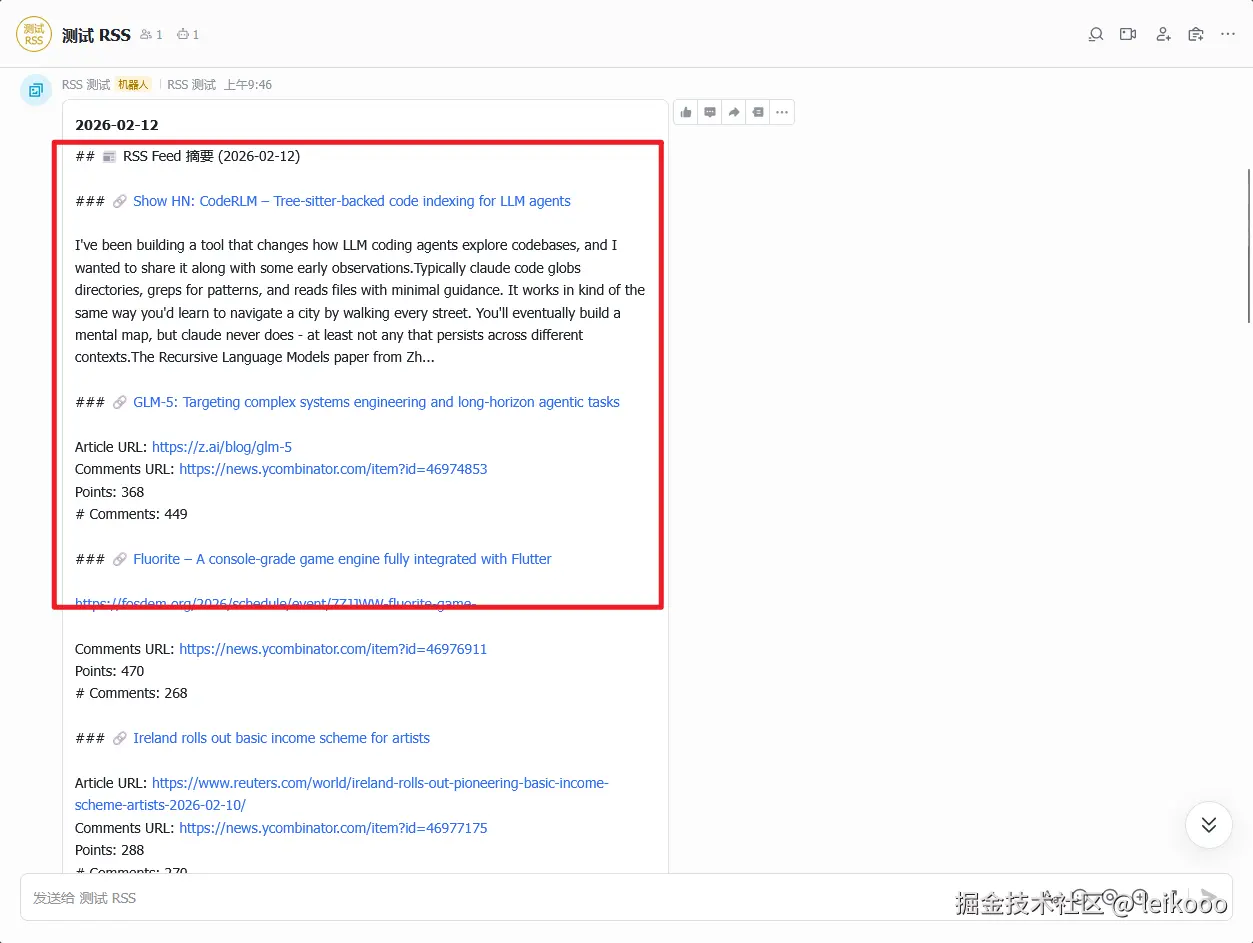This screenshot has width=1253, height=943.
Task: Click the RSS 测试 bot avatar
Action: [36, 90]
